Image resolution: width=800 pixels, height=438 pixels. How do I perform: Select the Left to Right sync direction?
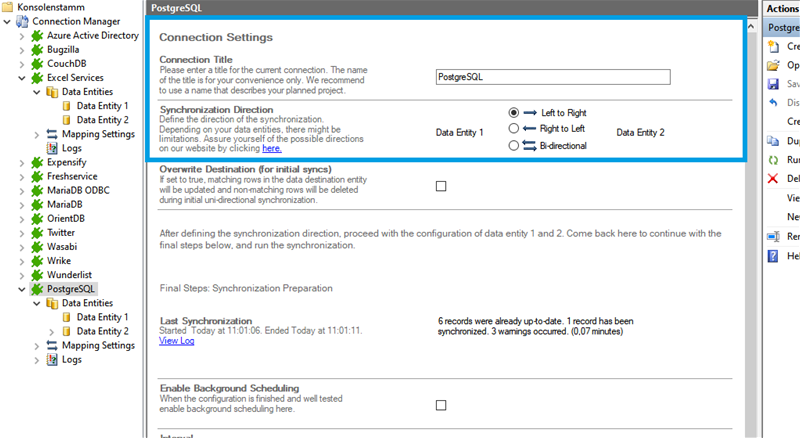coord(514,113)
